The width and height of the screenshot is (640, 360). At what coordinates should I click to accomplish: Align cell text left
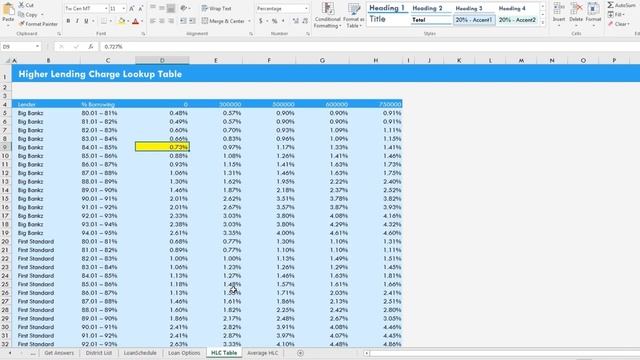tap(153, 21)
